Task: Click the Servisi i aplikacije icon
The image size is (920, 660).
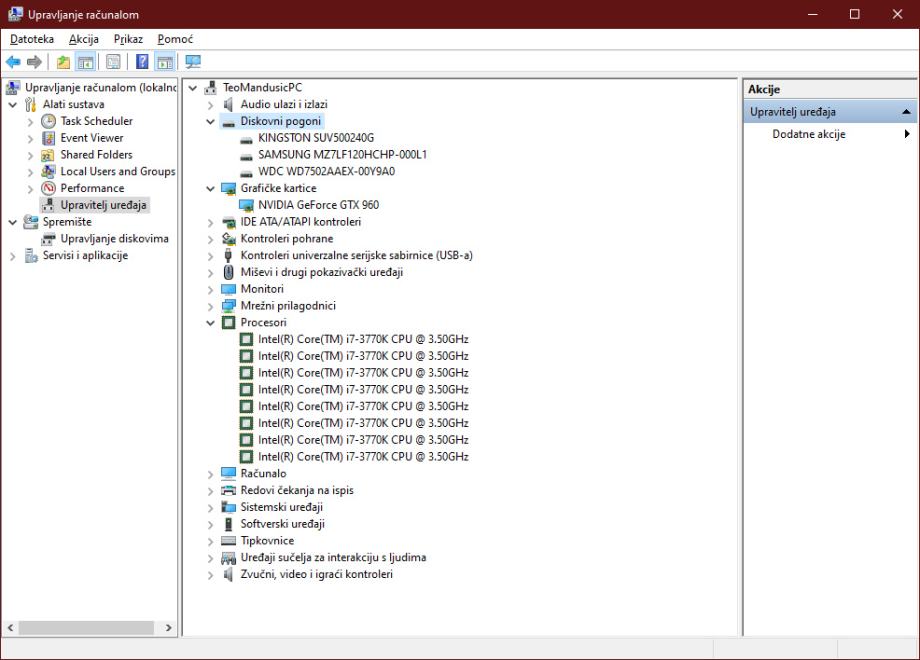Action: 31,256
